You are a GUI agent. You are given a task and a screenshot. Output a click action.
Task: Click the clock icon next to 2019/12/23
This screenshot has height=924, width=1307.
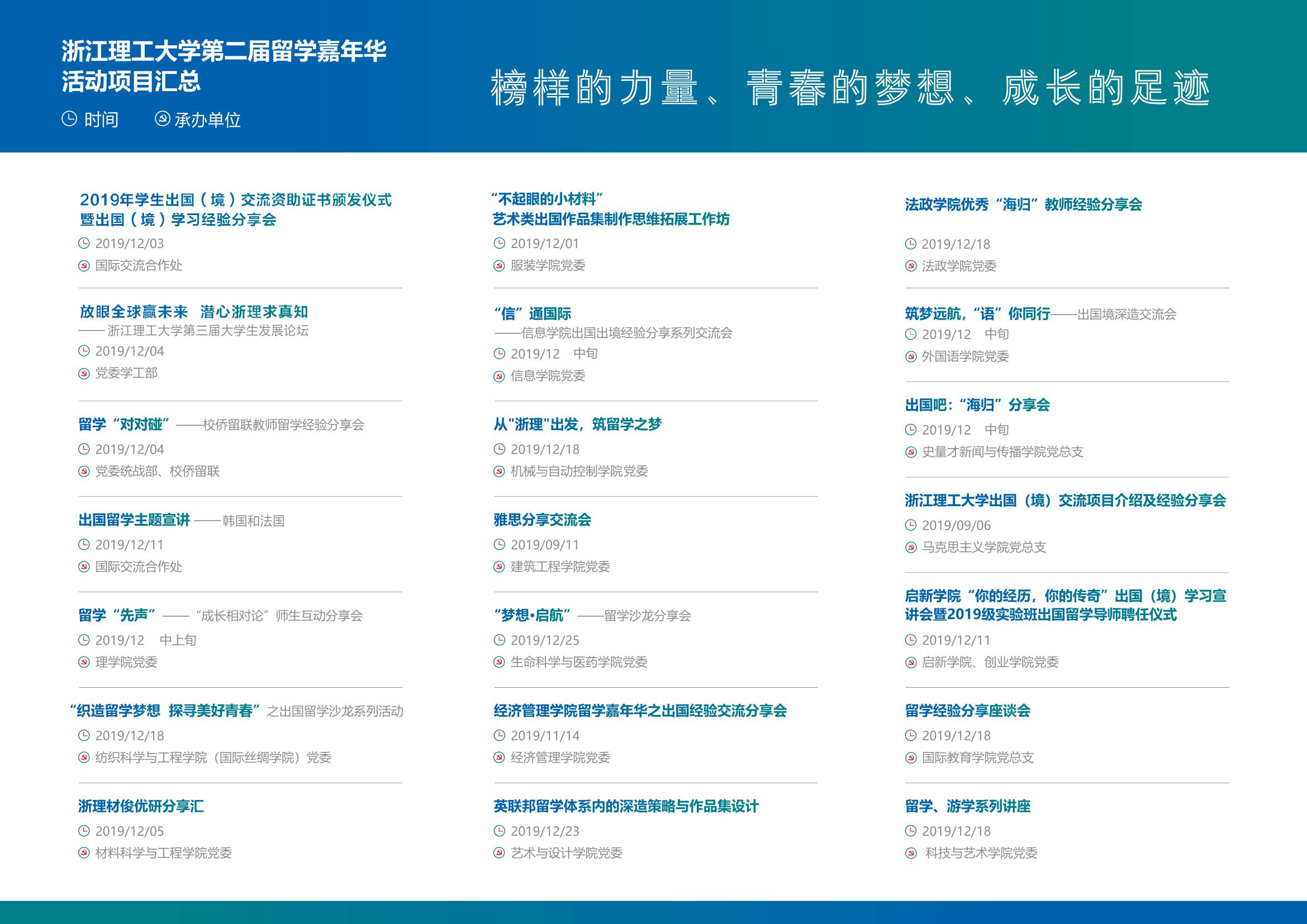pyautogui.click(x=499, y=831)
